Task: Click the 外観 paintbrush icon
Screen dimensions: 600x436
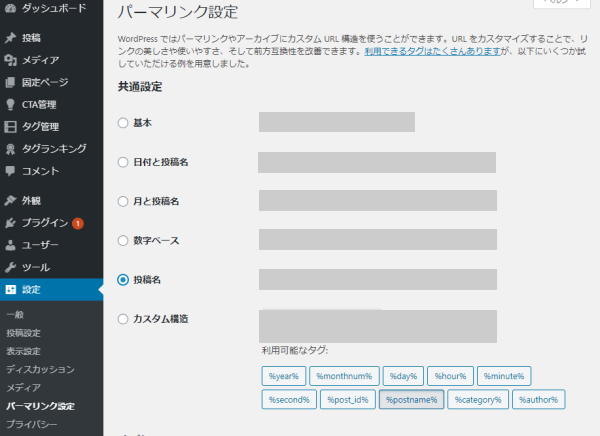Action: (x=11, y=200)
